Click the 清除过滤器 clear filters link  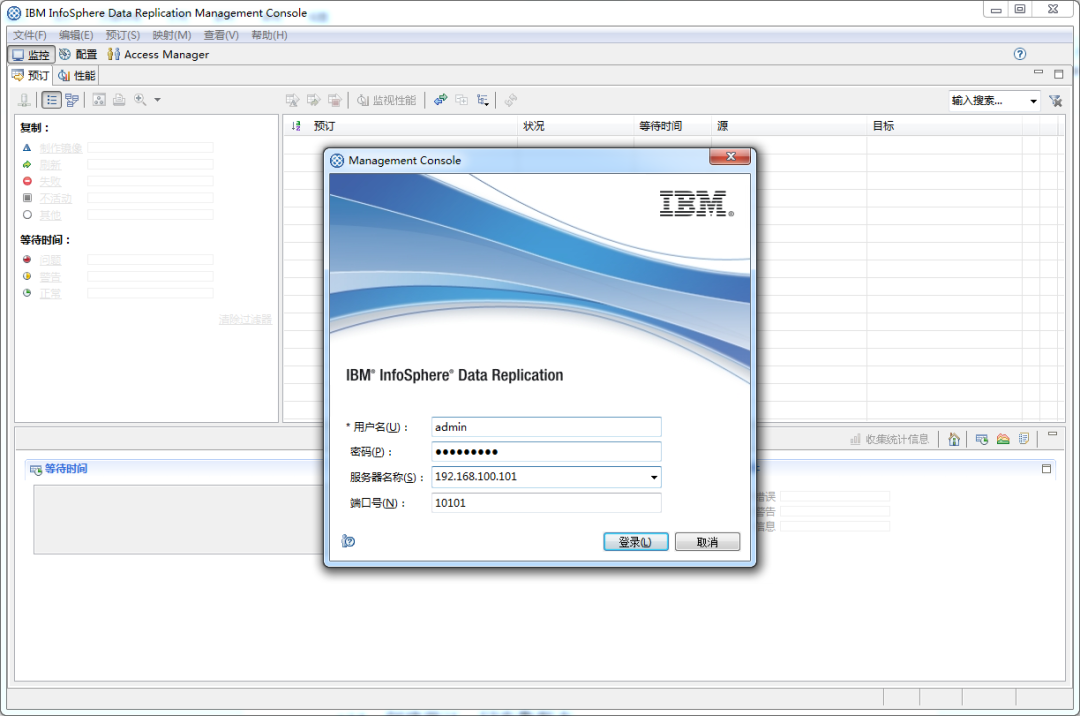245,319
